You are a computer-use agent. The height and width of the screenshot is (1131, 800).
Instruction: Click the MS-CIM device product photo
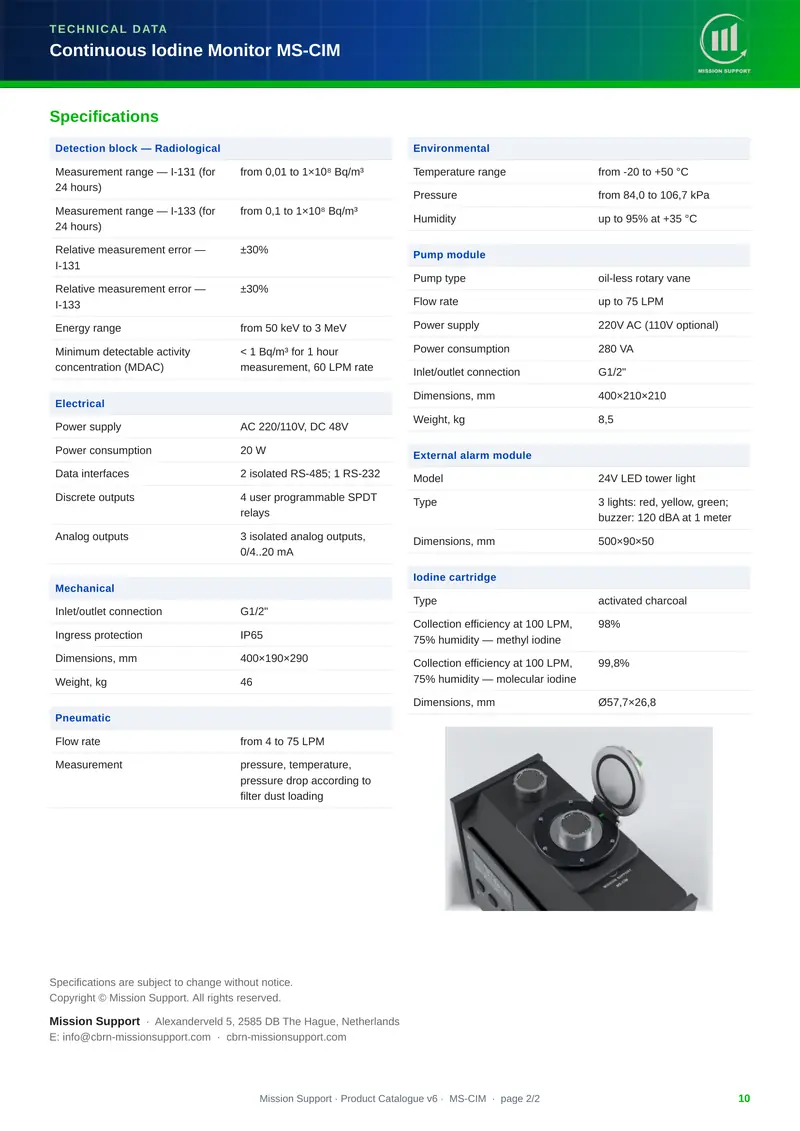[x=579, y=819]
